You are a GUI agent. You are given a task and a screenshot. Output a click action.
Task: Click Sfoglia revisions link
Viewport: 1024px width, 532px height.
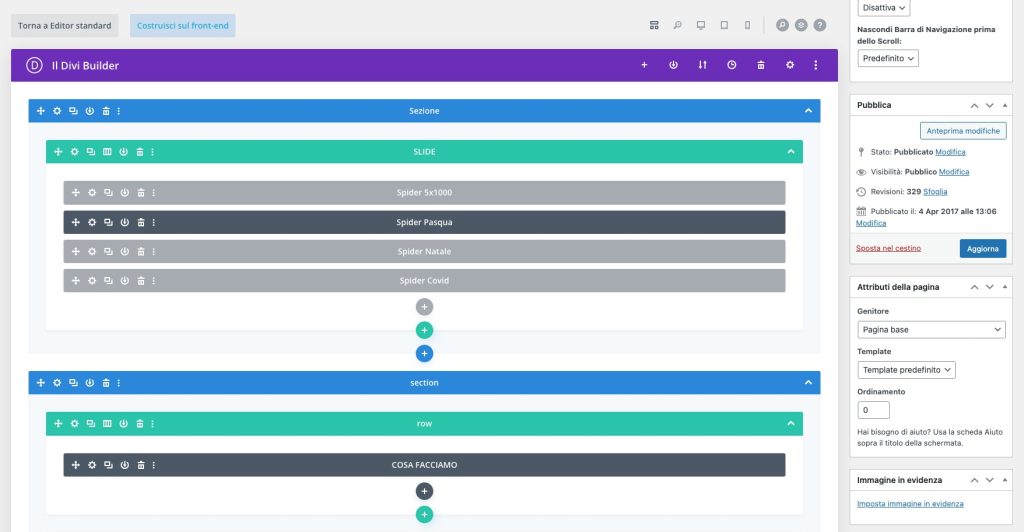tap(935, 192)
